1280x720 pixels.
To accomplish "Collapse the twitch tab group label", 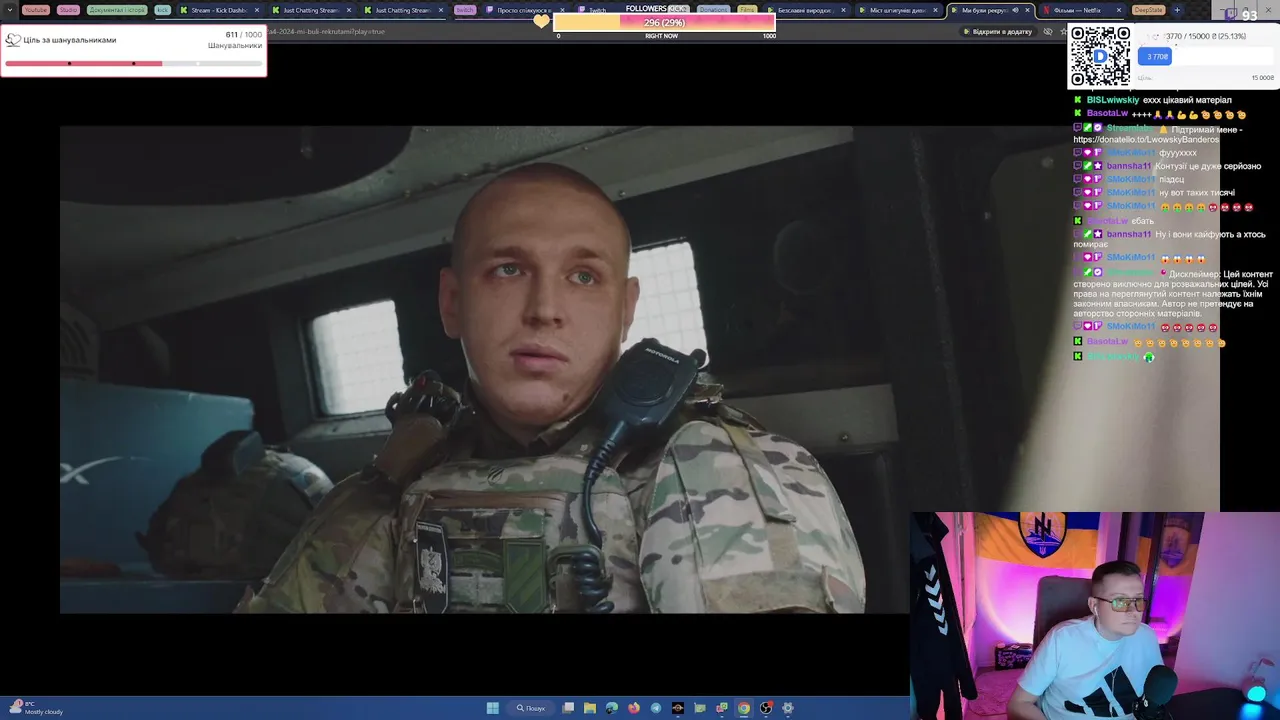I will (x=465, y=10).
